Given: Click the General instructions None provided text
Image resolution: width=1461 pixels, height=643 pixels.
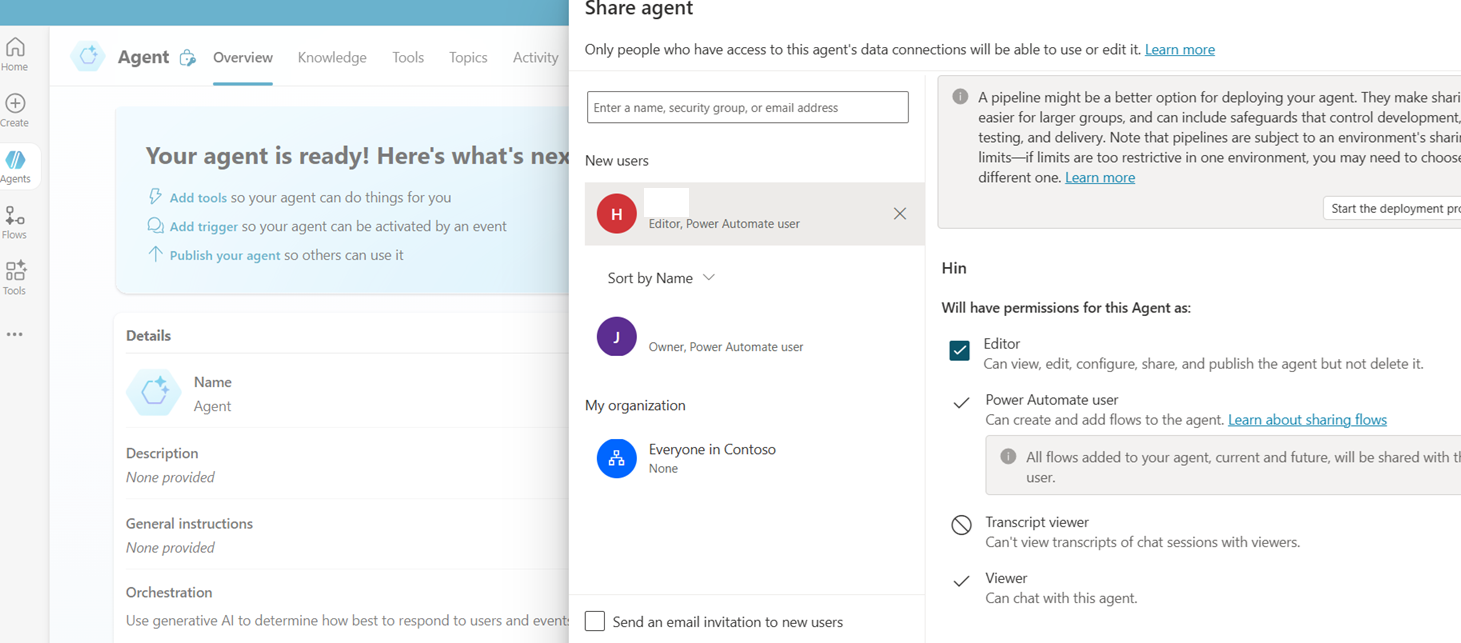Looking at the screenshot, I should click(170, 547).
